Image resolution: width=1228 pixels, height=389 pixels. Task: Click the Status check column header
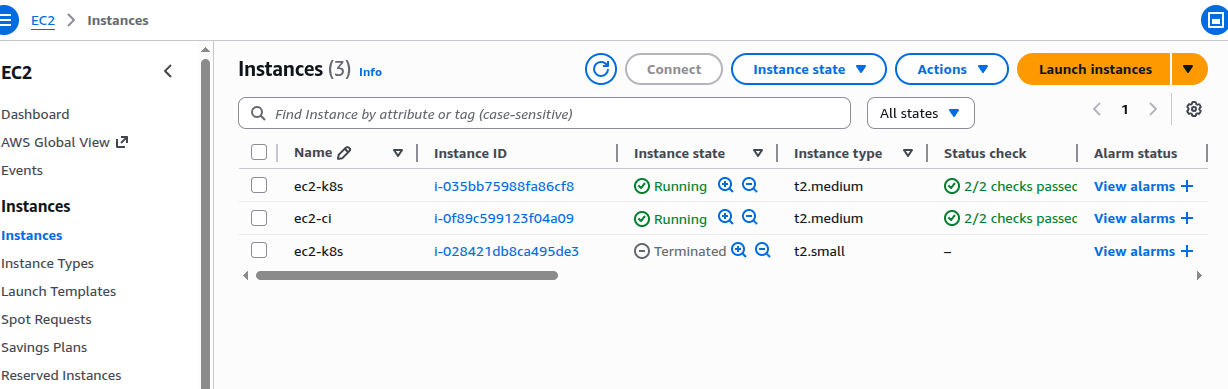(985, 153)
